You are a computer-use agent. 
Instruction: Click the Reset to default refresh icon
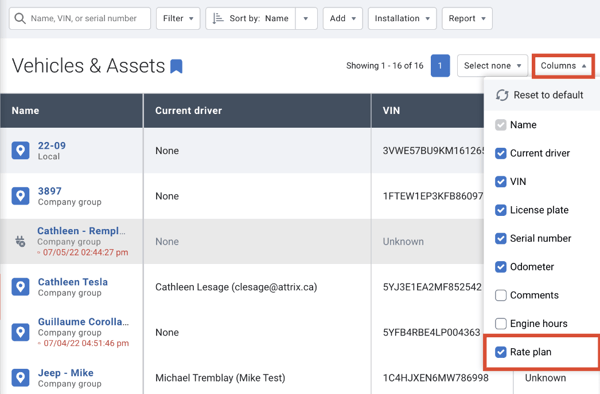[502, 95]
